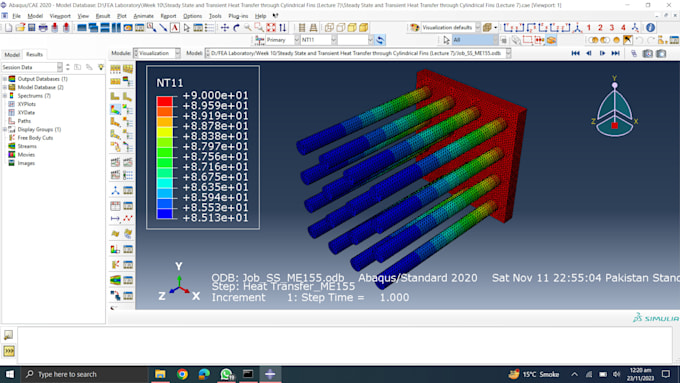The height and width of the screenshot is (383, 680).
Task: Click the Cycle Views arrows icon
Action: [283, 27]
